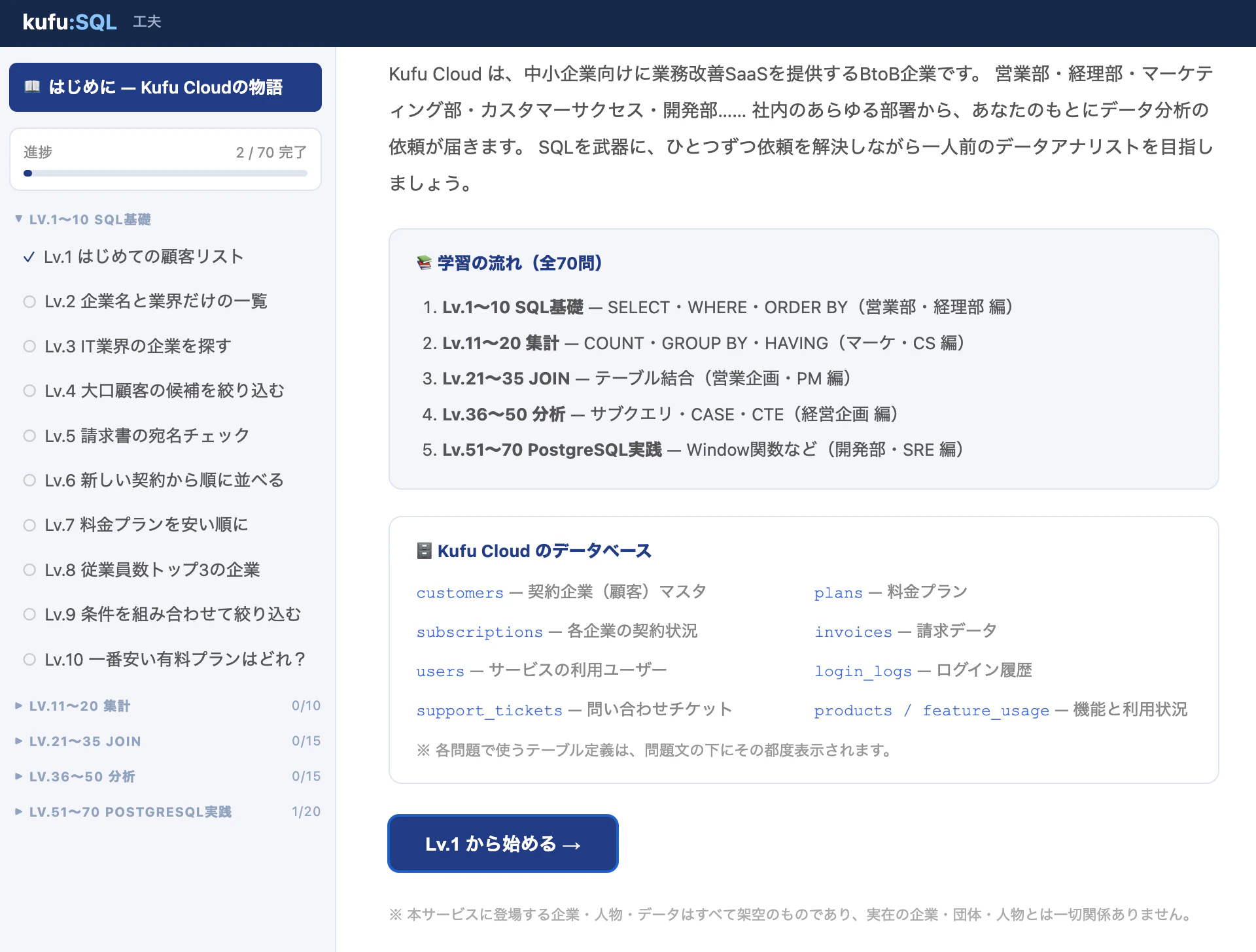Open Lv.1 はじめての顧客リスト
1256x952 pixels.
(x=166, y=257)
